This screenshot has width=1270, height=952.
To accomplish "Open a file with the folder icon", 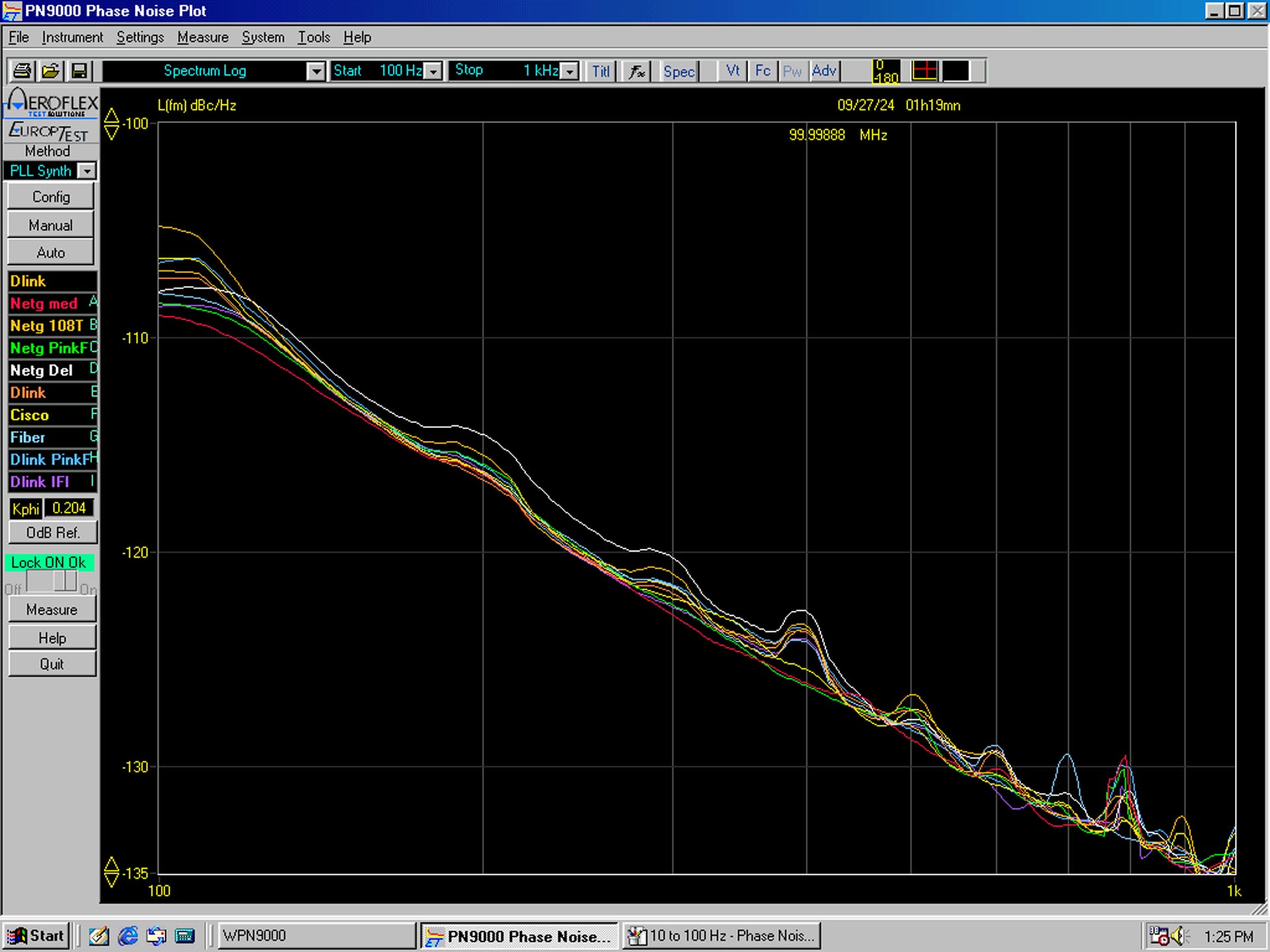I will (x=50, y=71).
